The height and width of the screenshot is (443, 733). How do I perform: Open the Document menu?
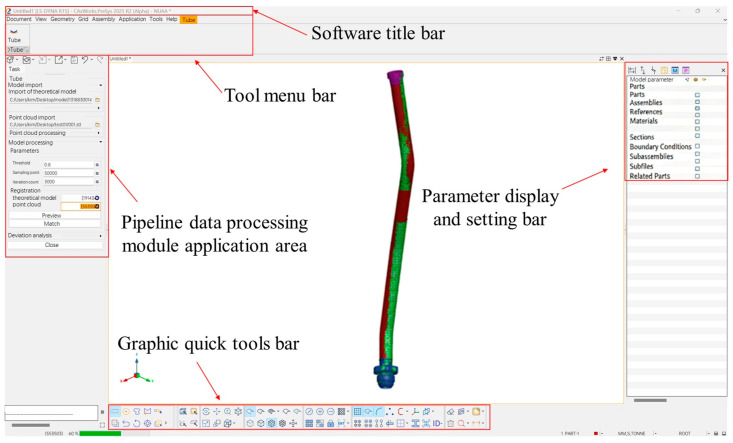(x=19, y=19)
